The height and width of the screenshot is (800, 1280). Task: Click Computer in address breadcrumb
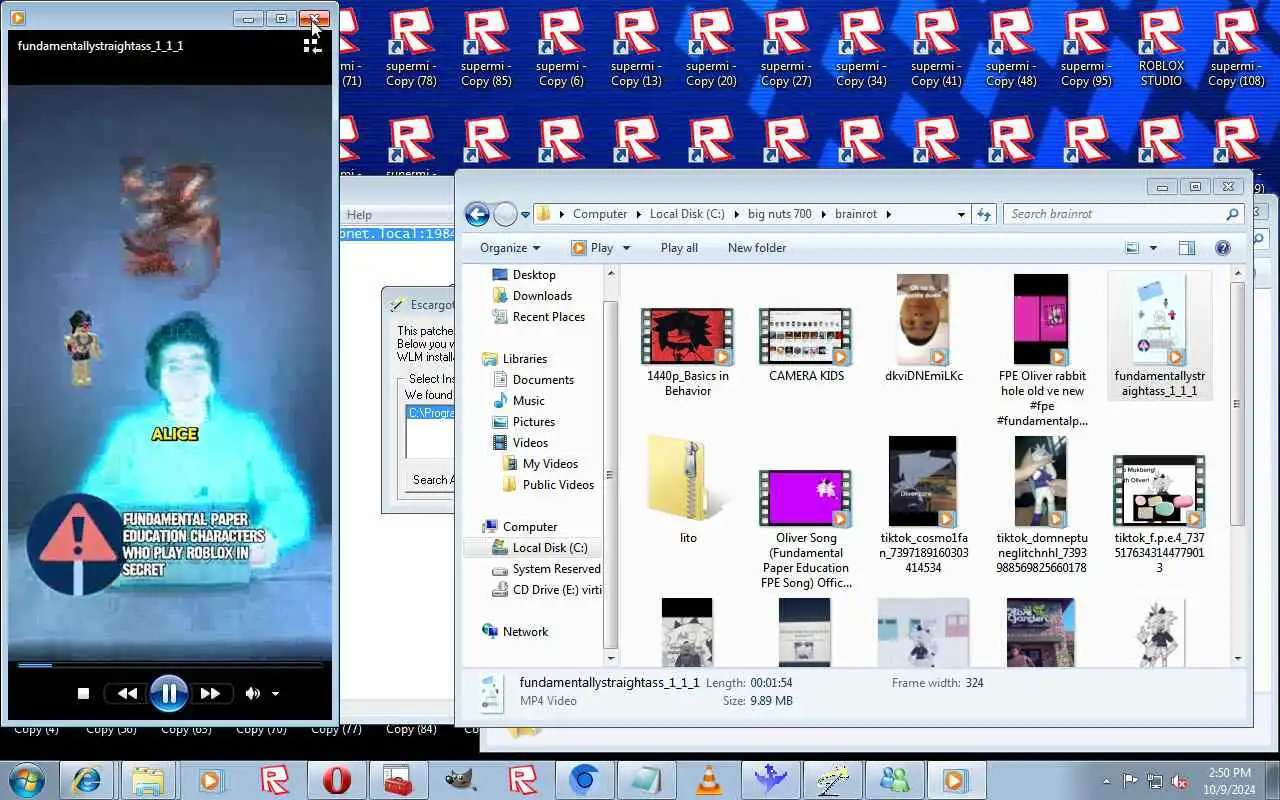pos(600,214)
